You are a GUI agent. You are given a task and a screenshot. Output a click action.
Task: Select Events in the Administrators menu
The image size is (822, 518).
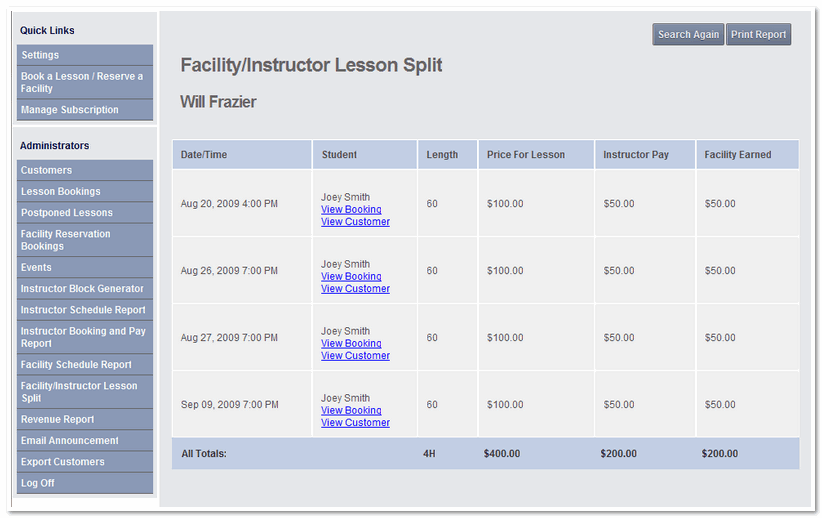click(x=85, y=267)
